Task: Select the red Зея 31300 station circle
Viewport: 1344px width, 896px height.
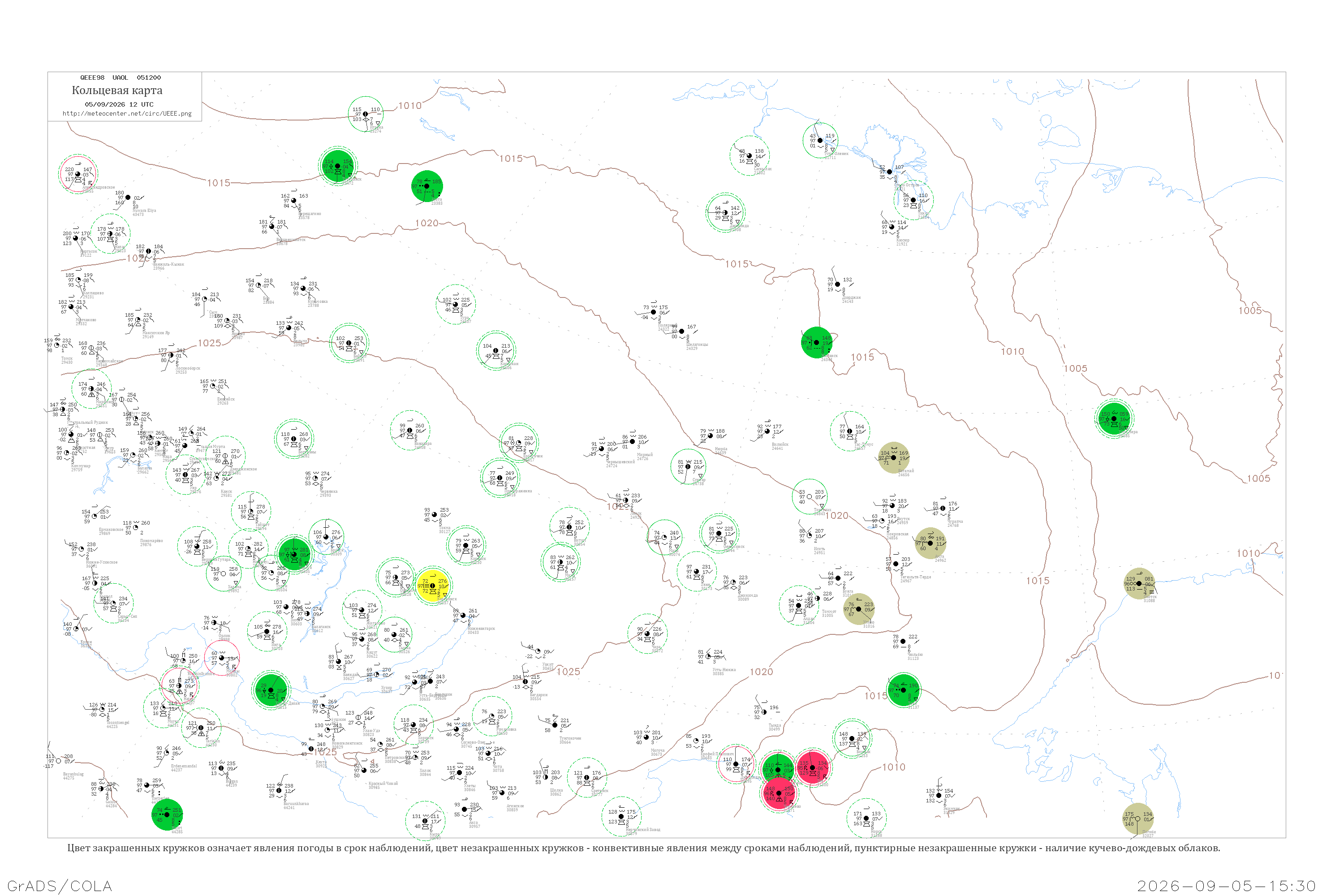Action: 812,767
